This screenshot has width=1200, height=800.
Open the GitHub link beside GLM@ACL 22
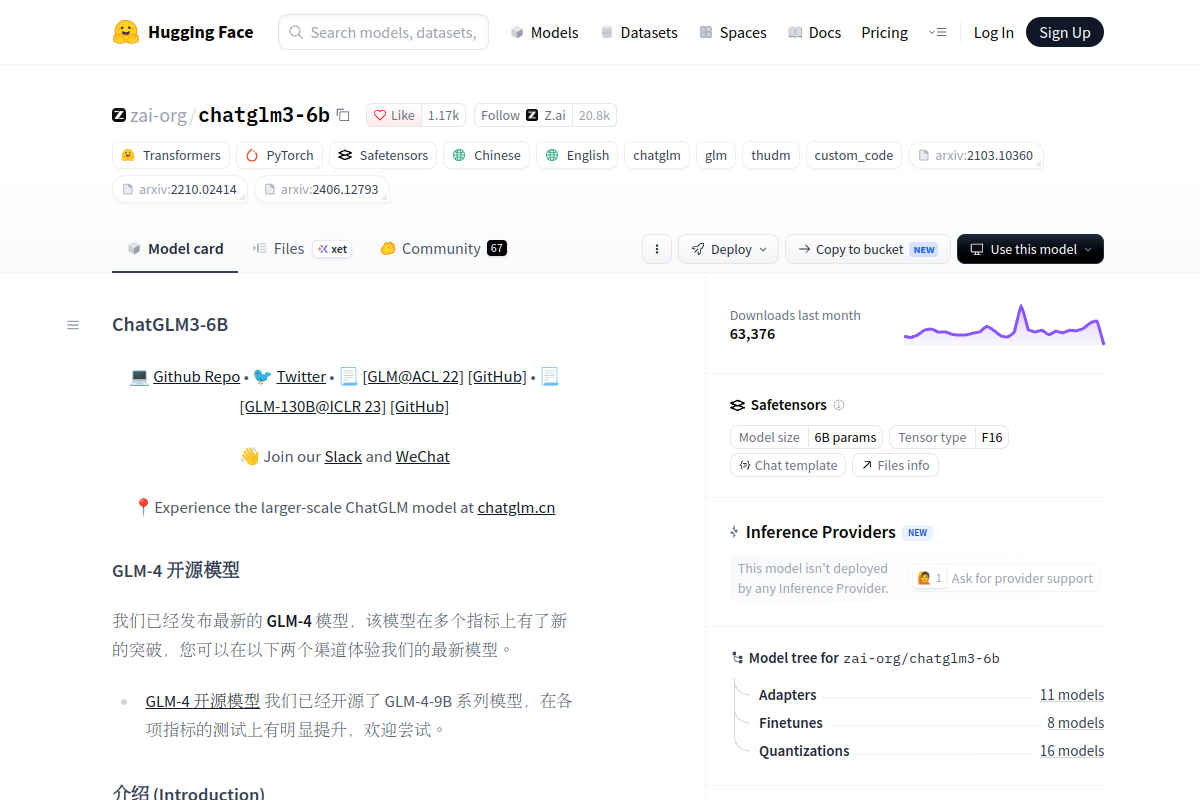(x=497, y=377)
